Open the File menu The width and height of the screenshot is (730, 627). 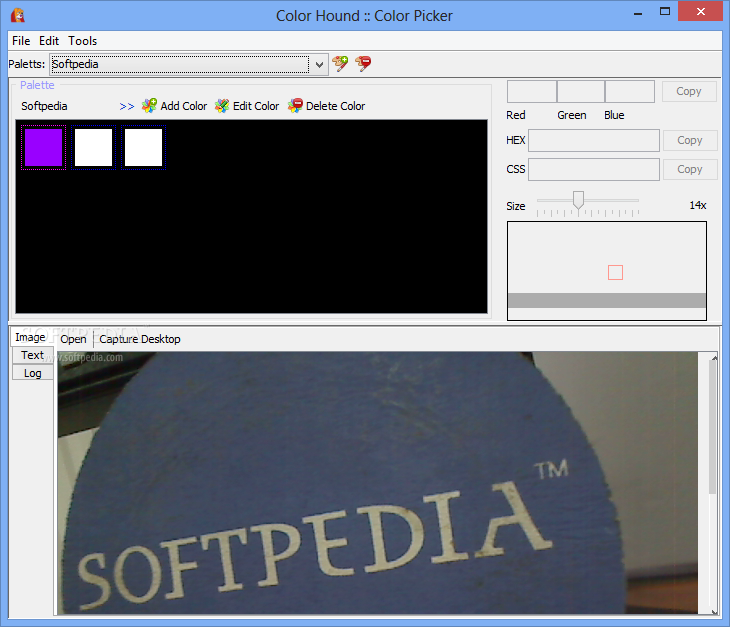(21, 41)
